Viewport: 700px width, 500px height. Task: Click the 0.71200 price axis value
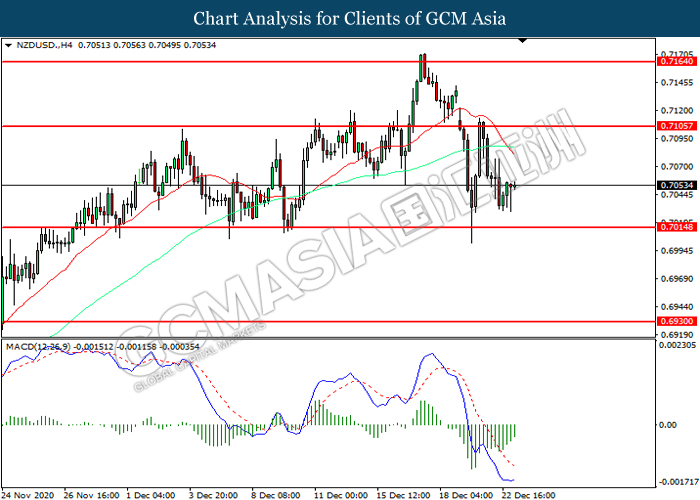(677, 111)
